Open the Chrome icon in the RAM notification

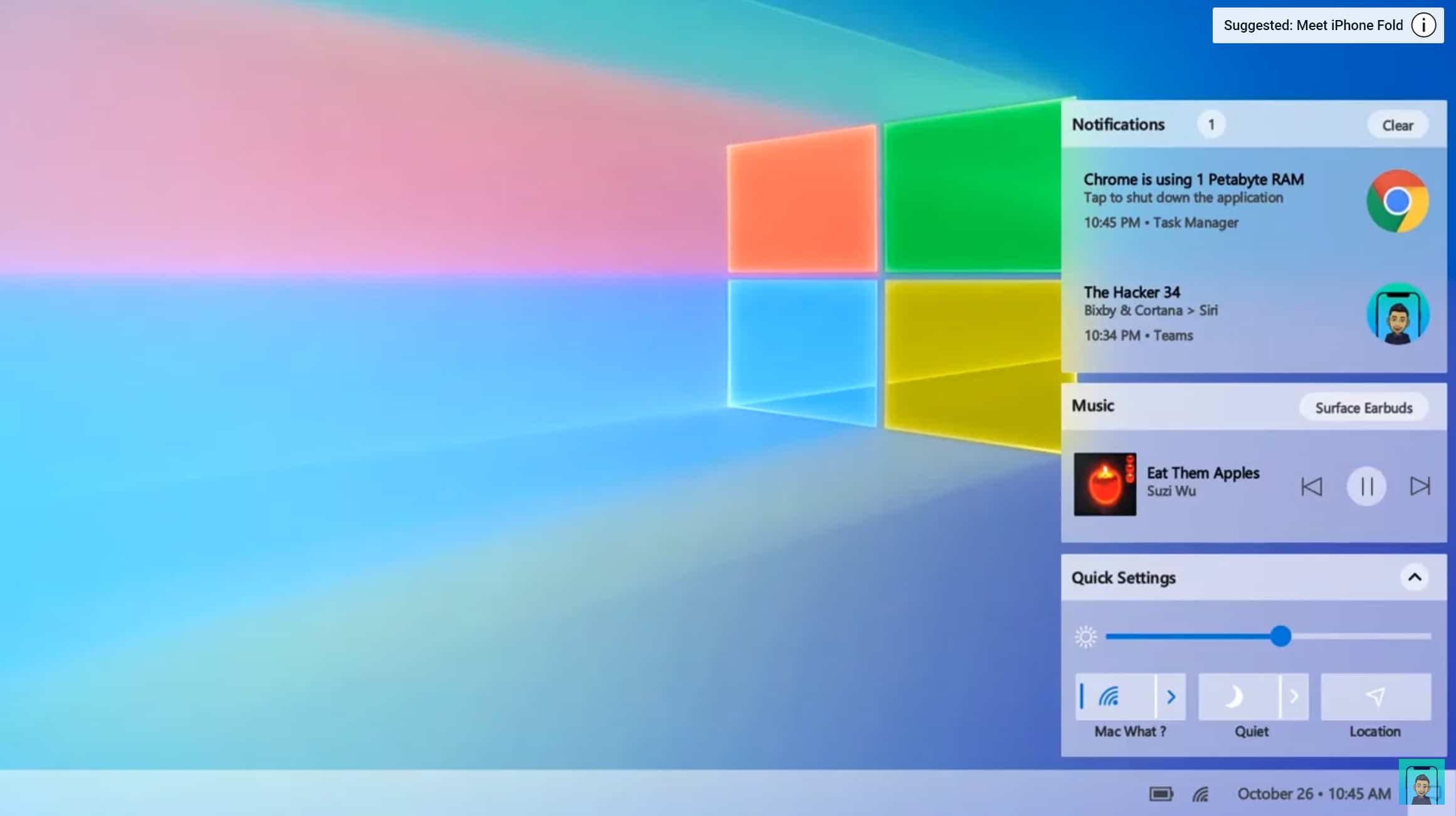point(1398,201)
